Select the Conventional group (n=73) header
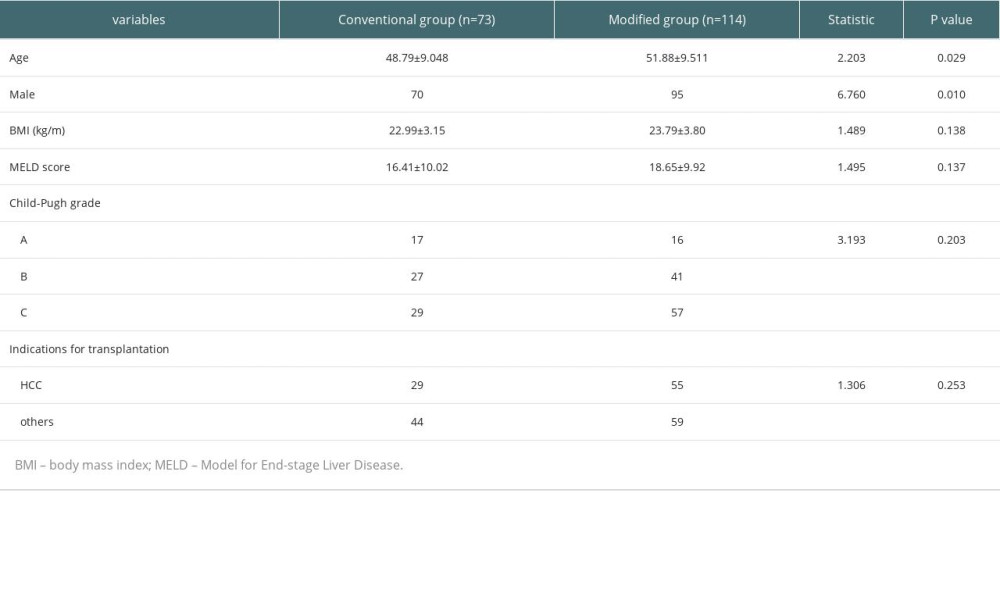The image size is (1000, 600). [416, 20]
